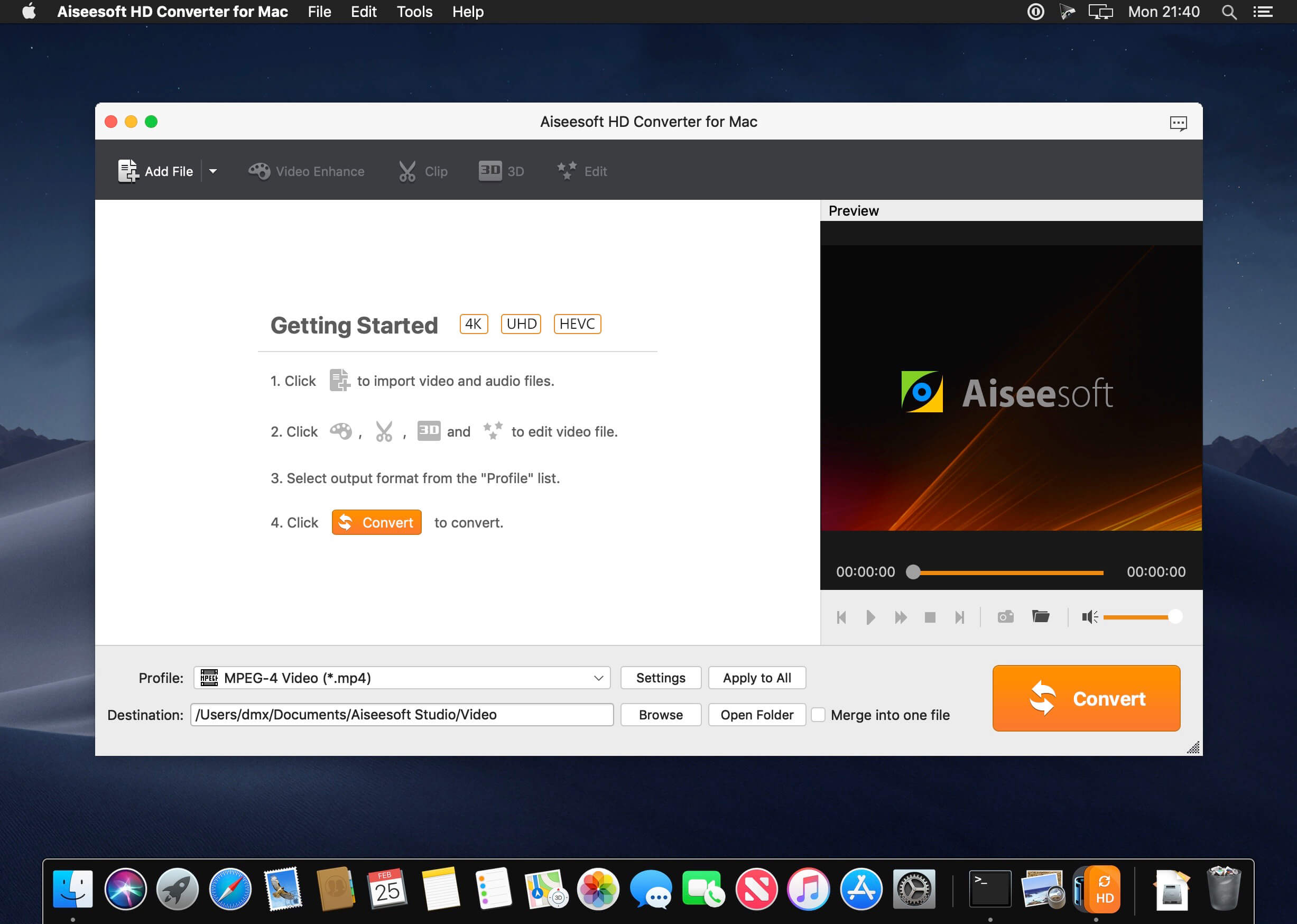Screen dimensions: 1297x924
Task: Open the feedback message icon in the title bar
Action: pos(1178,123)
